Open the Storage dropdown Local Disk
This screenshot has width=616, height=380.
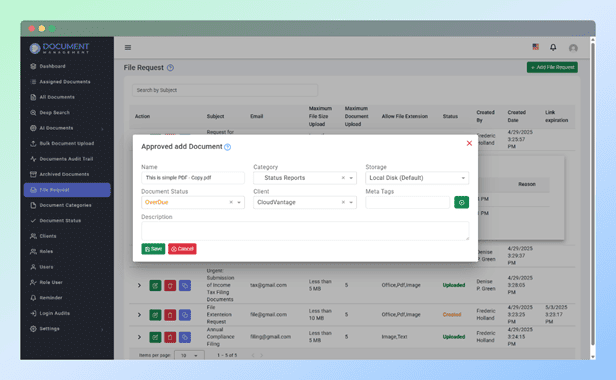pos(417,178)
